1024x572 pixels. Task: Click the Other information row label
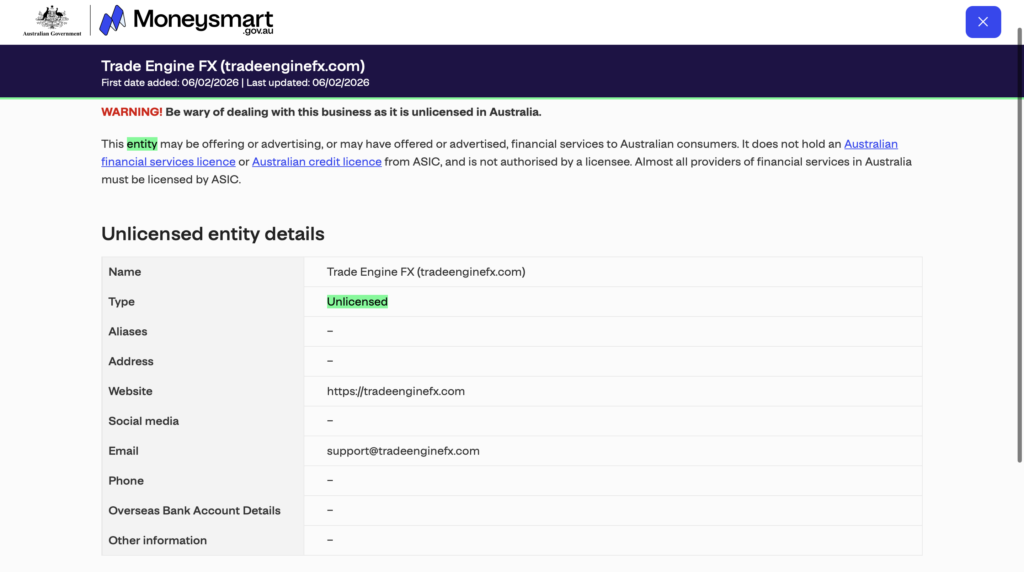(157, 540)
